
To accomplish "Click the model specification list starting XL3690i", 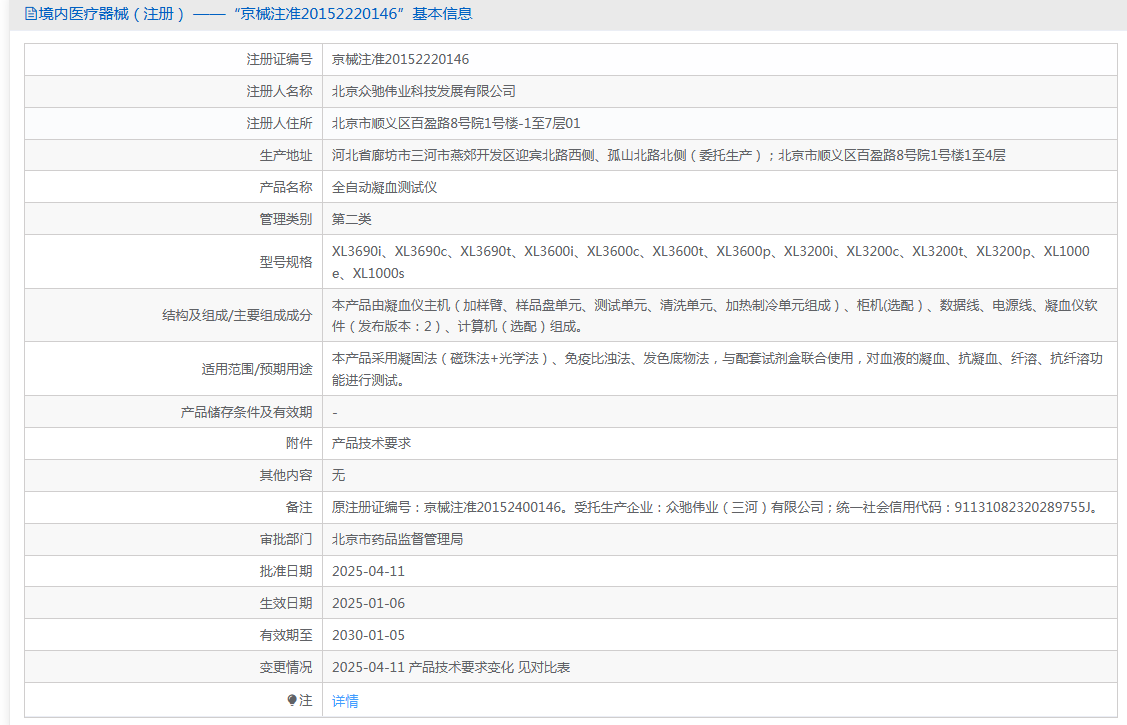I will pos(710,262).
